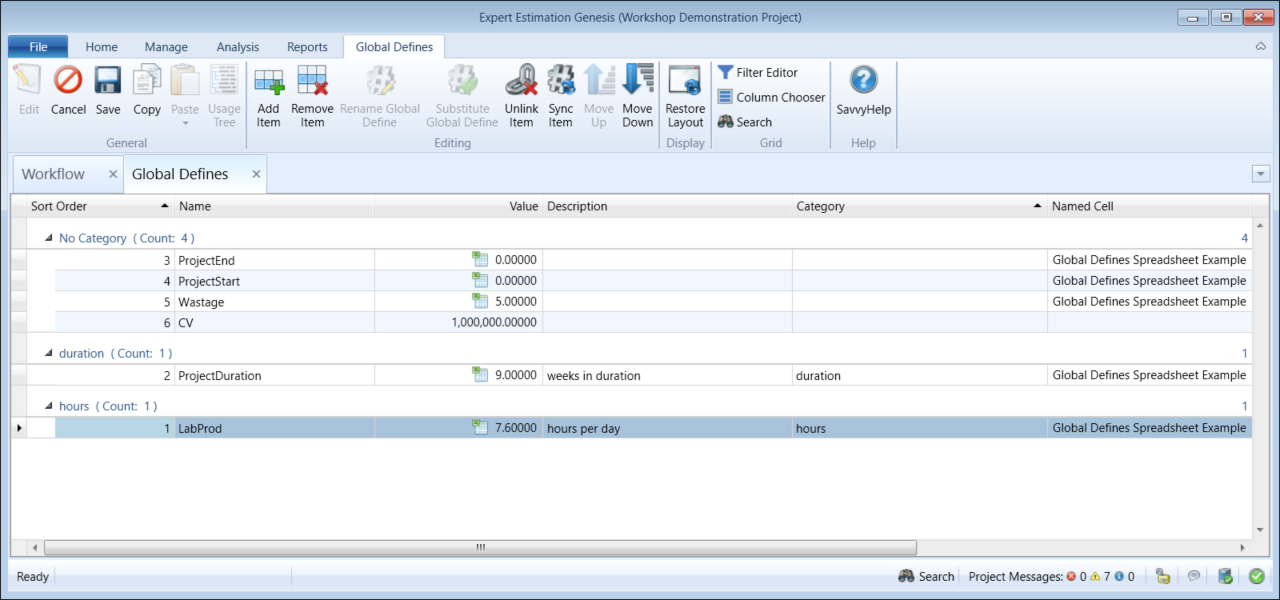Unlink the selected item
This screenshot has height=600, width=1280.
(521, 81)
